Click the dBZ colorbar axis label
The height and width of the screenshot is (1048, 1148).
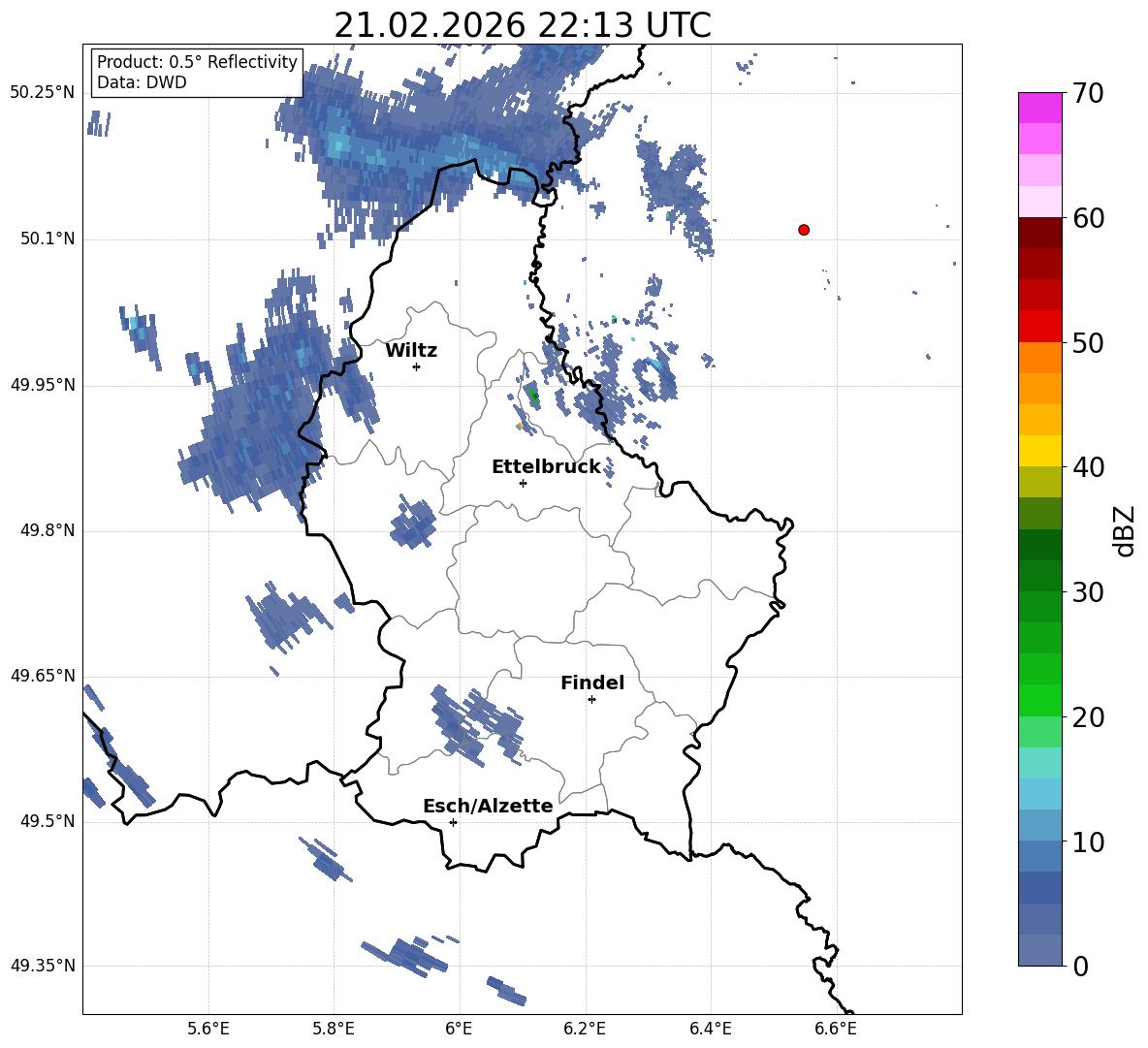1126,530
